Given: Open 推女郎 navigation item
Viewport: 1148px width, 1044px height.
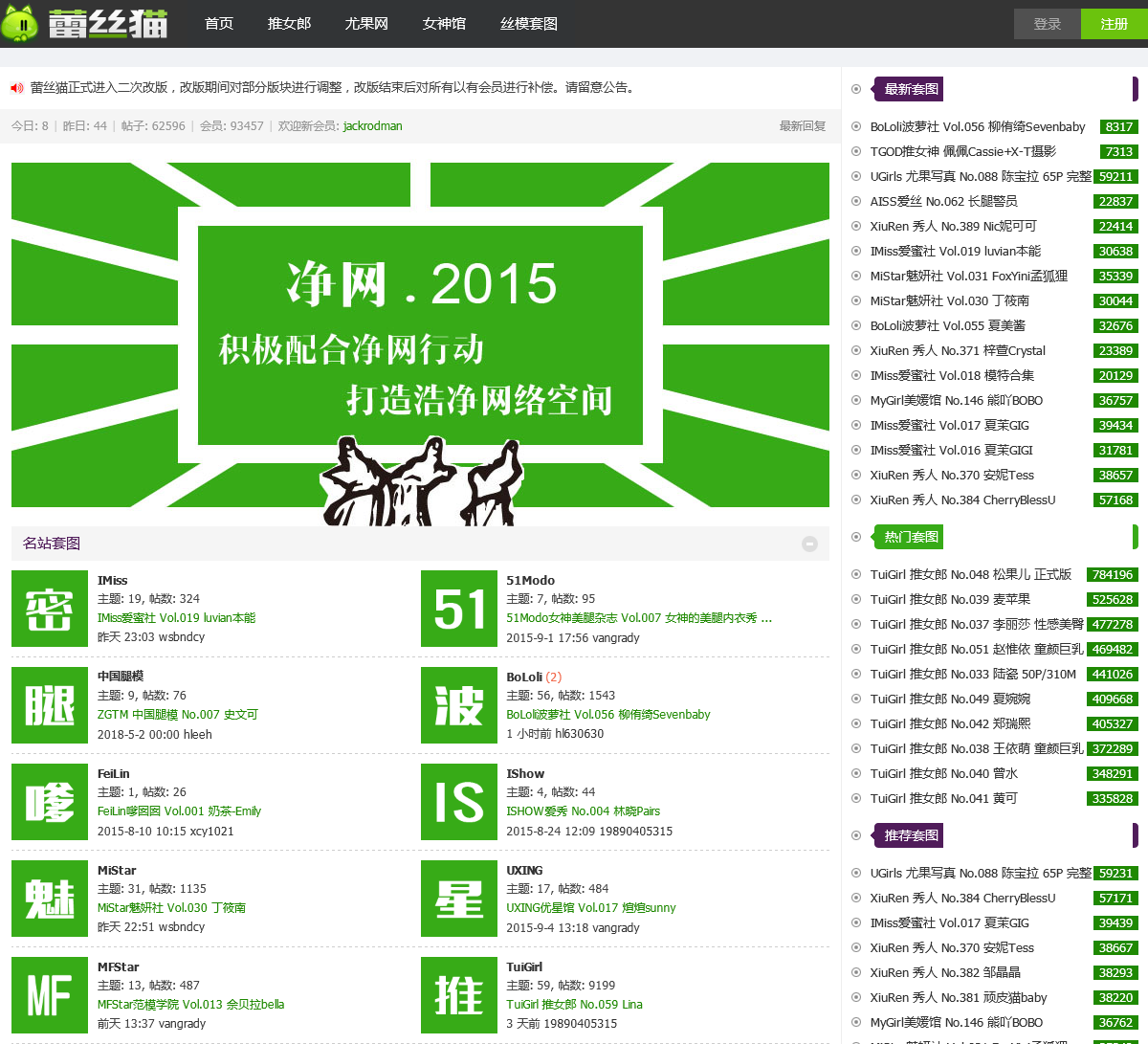Looking at the screenshot, I should [x=289, y=24].
